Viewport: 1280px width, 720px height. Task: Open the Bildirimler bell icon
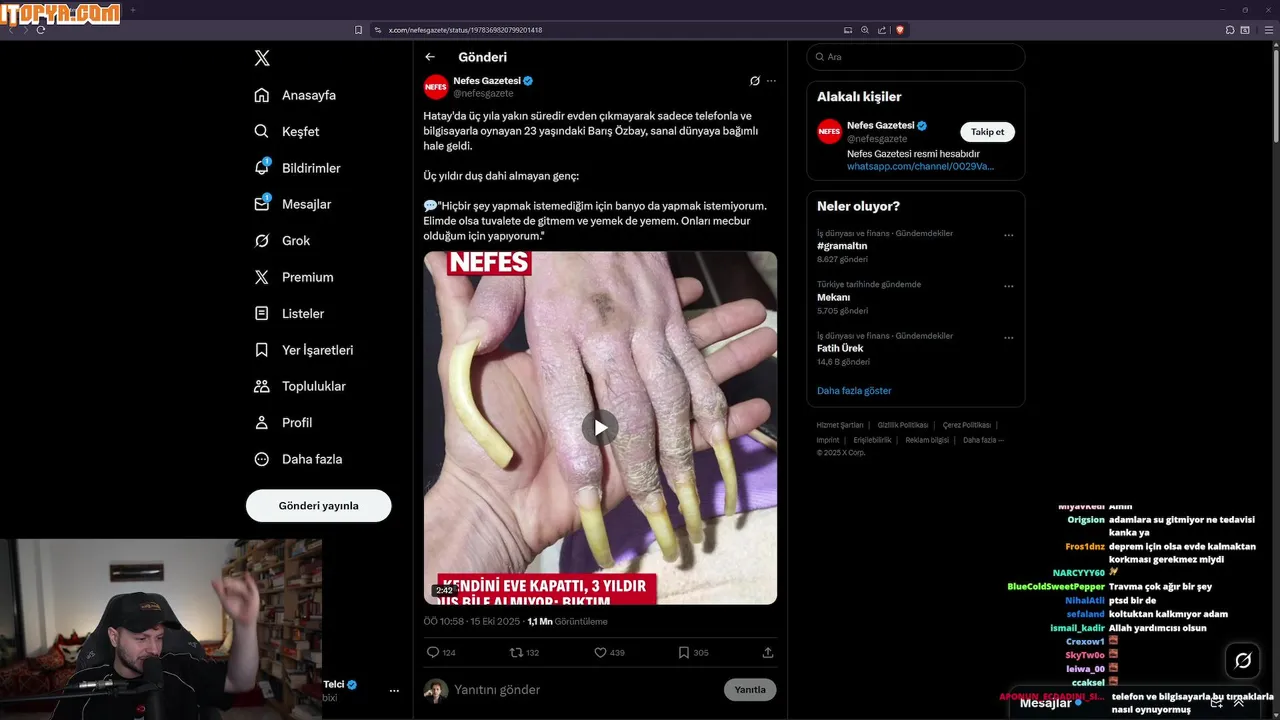click(262, 167)
